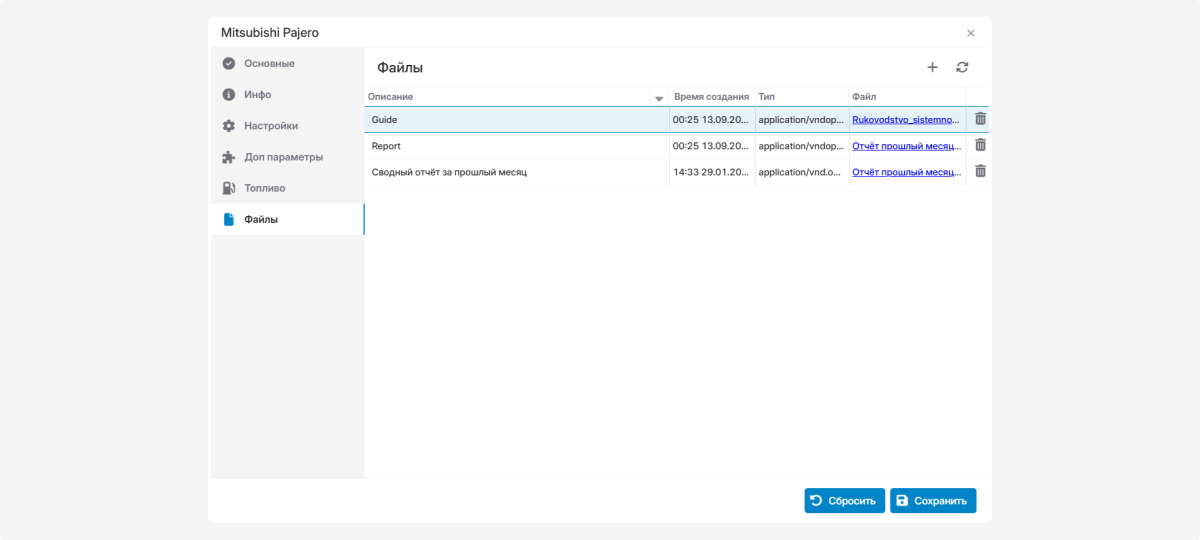1200x540 pixels.
Task: Click the Файл column header
Action: tap(864, 97)
